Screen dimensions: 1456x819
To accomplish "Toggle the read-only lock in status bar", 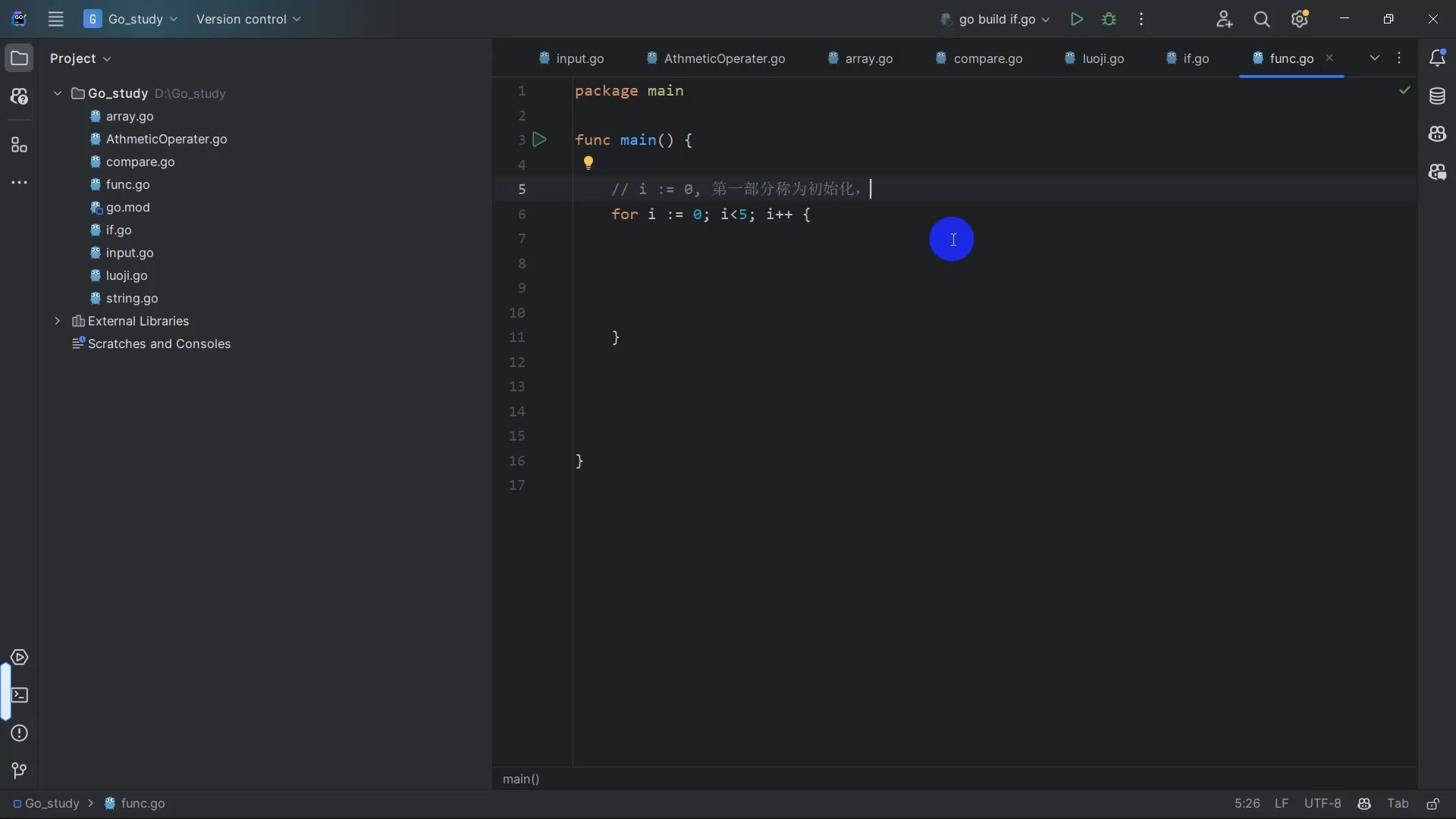I will [x=1433, y=804].
